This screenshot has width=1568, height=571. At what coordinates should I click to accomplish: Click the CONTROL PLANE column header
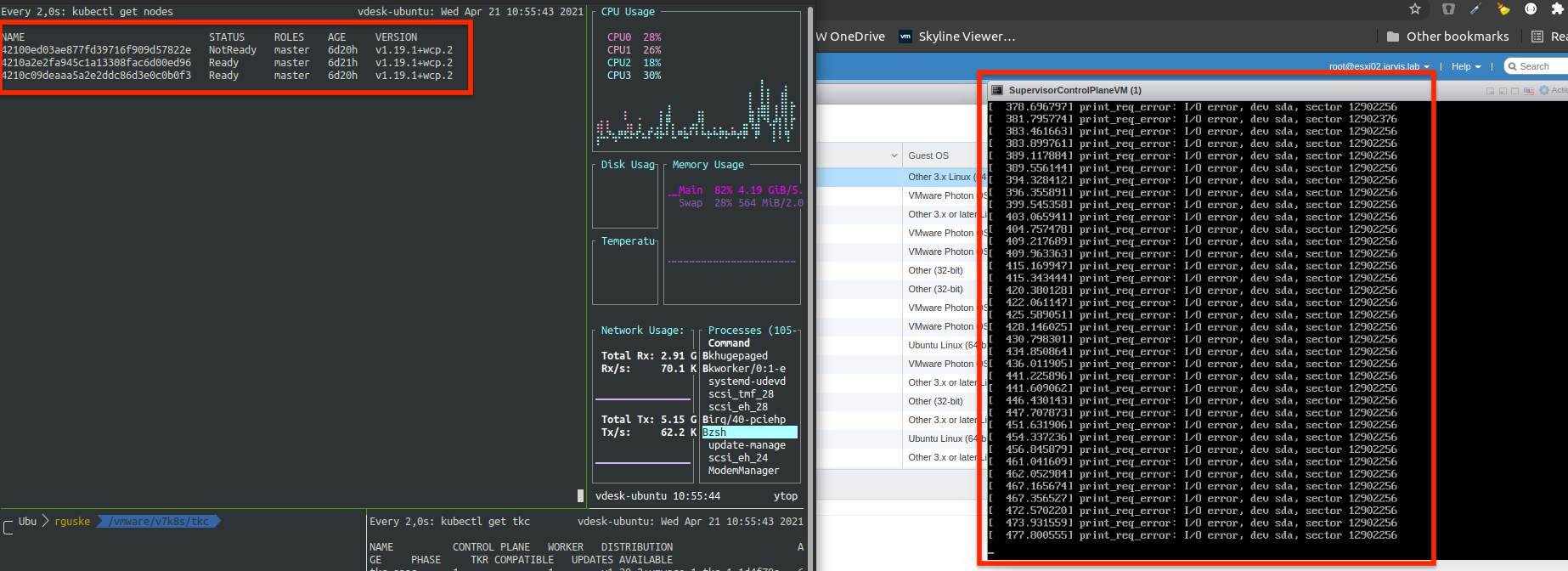491,547
